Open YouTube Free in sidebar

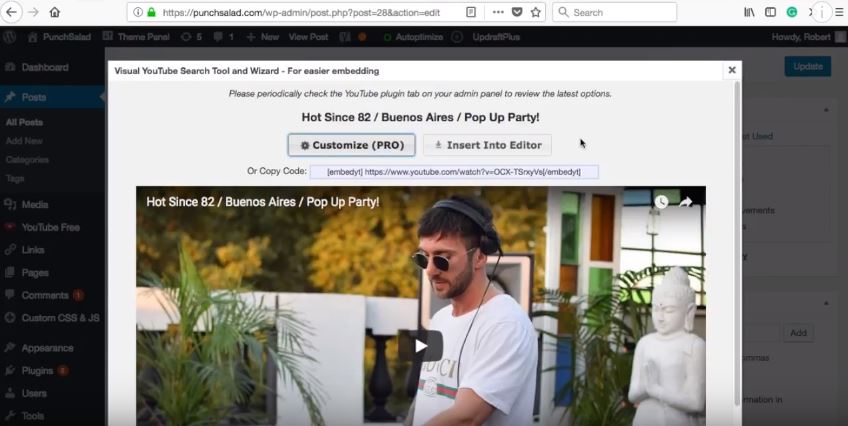[x=52, y=227]
